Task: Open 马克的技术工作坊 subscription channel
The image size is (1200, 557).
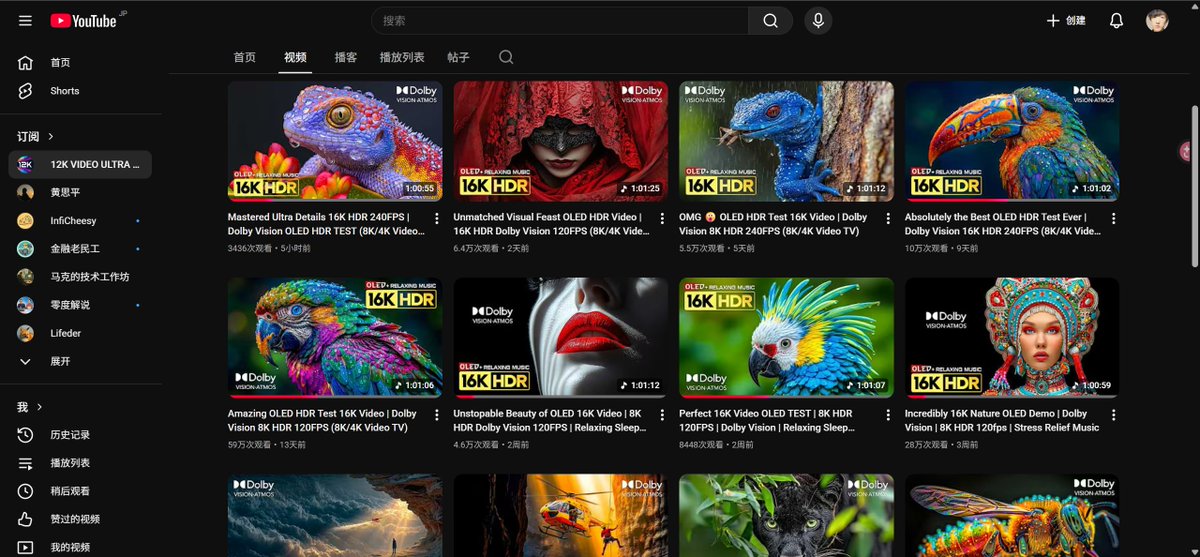Action: (x=80, y=276)
